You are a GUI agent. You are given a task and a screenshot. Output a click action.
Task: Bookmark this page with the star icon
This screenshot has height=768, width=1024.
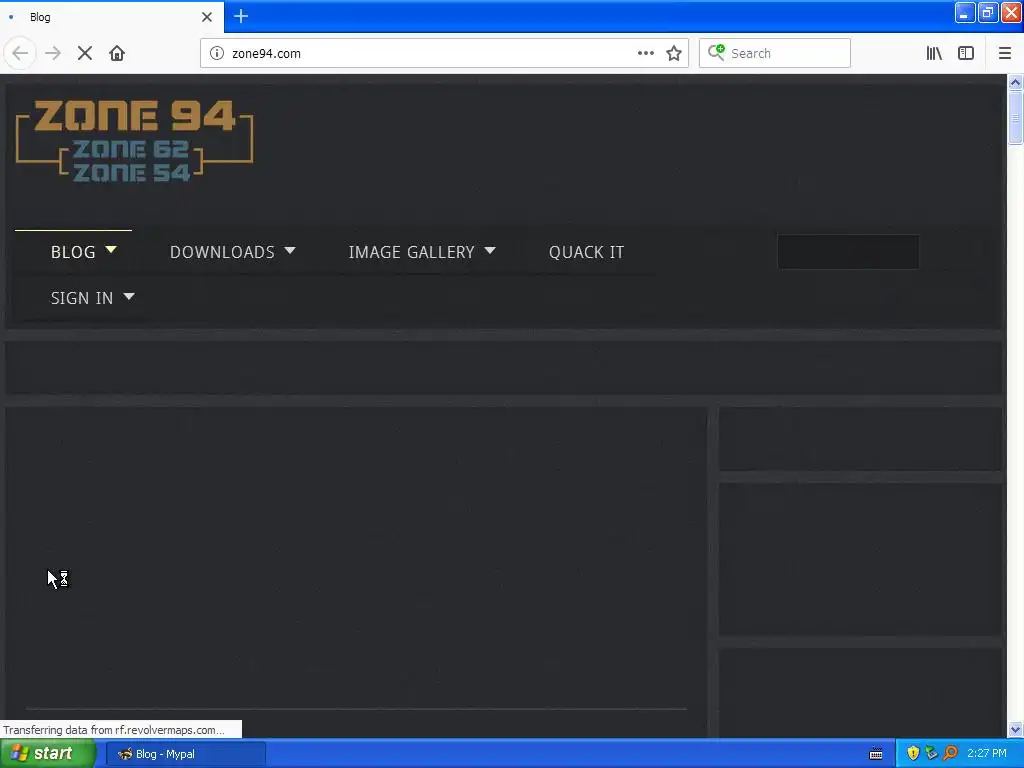click(674, 53)
